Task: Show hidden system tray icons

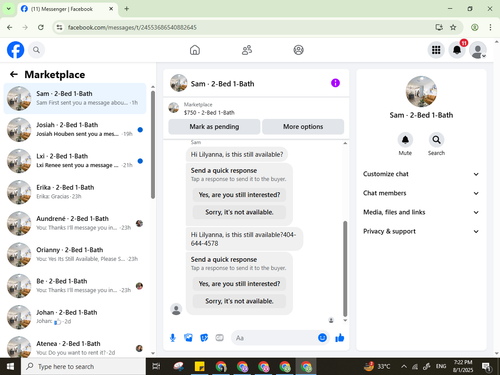Action: point(404,367)
